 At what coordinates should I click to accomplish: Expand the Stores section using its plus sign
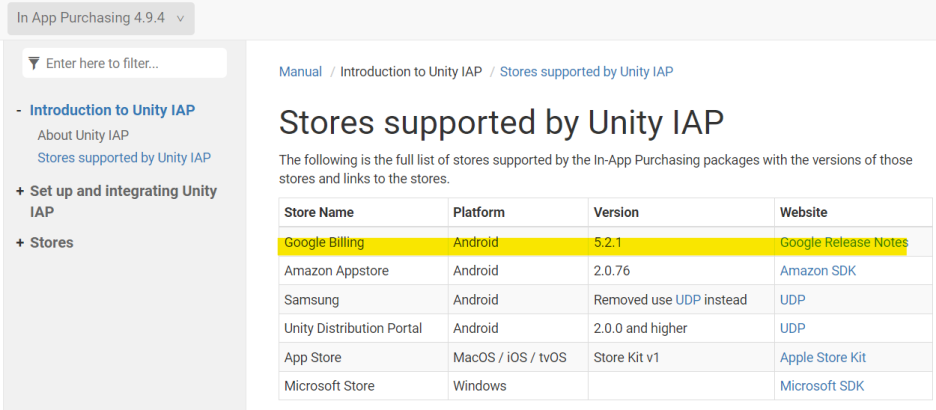20,243
